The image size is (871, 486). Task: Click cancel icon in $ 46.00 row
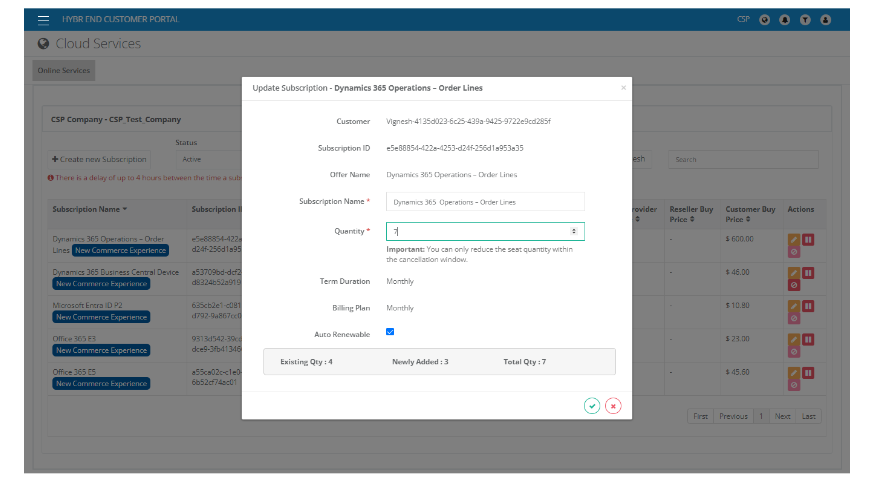793,285
